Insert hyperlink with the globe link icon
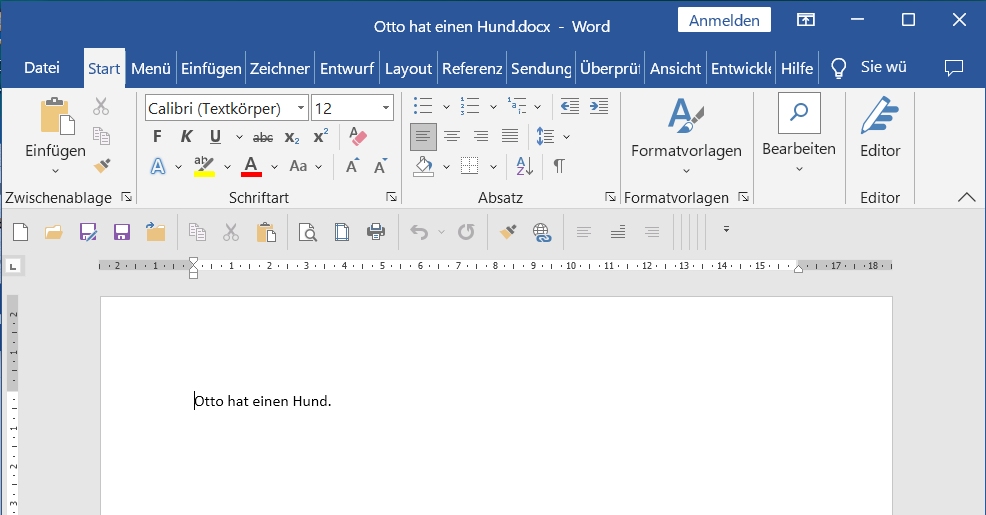The width and height of the screenshot is (986, 515). (x=541, y=233)
